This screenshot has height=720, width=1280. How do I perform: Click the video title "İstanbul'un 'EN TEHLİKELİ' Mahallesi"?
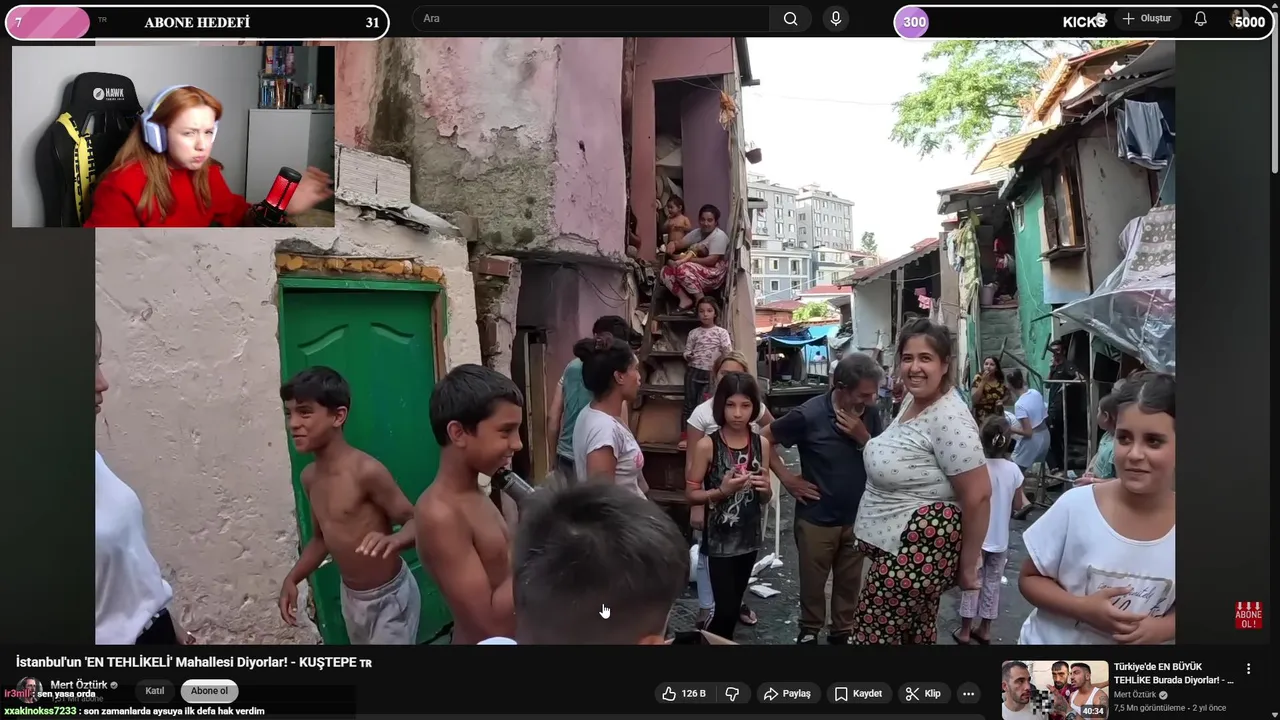[193, 662]
